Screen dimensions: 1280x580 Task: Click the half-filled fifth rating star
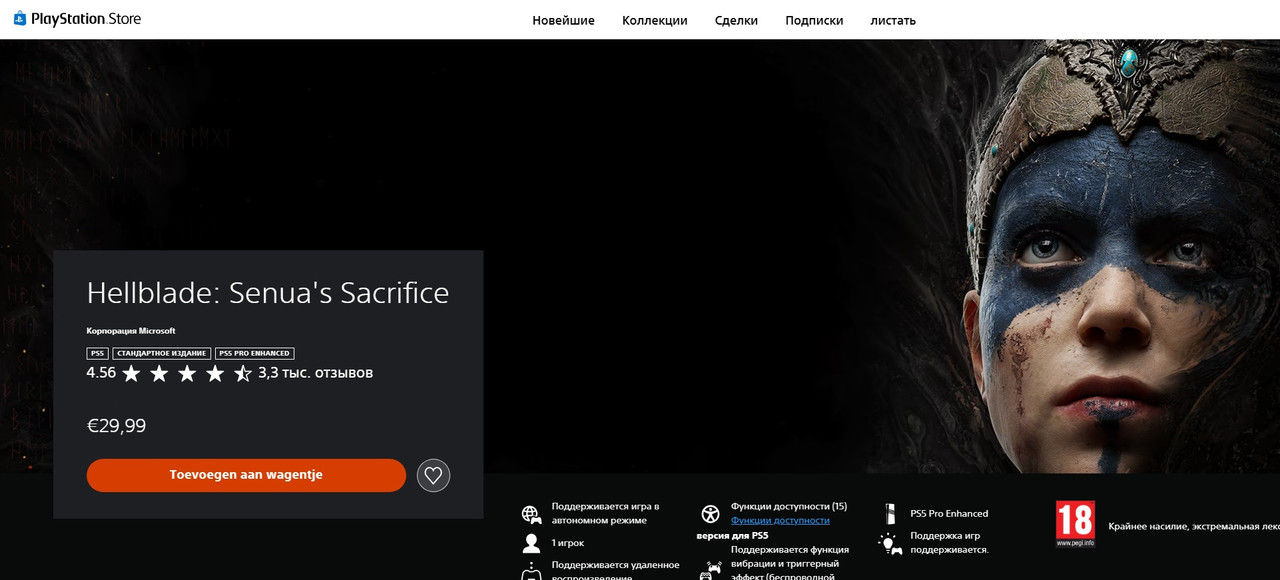243,373
